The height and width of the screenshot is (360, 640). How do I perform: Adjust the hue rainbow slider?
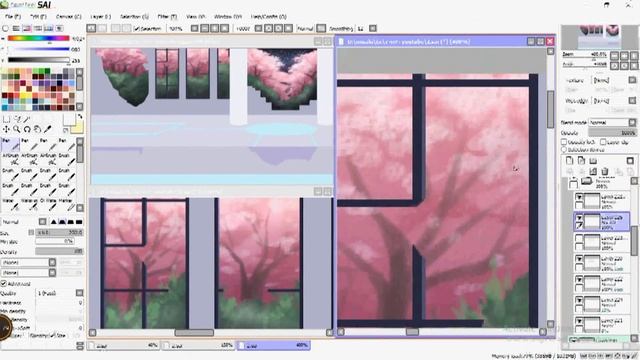(x=38, y=38)
